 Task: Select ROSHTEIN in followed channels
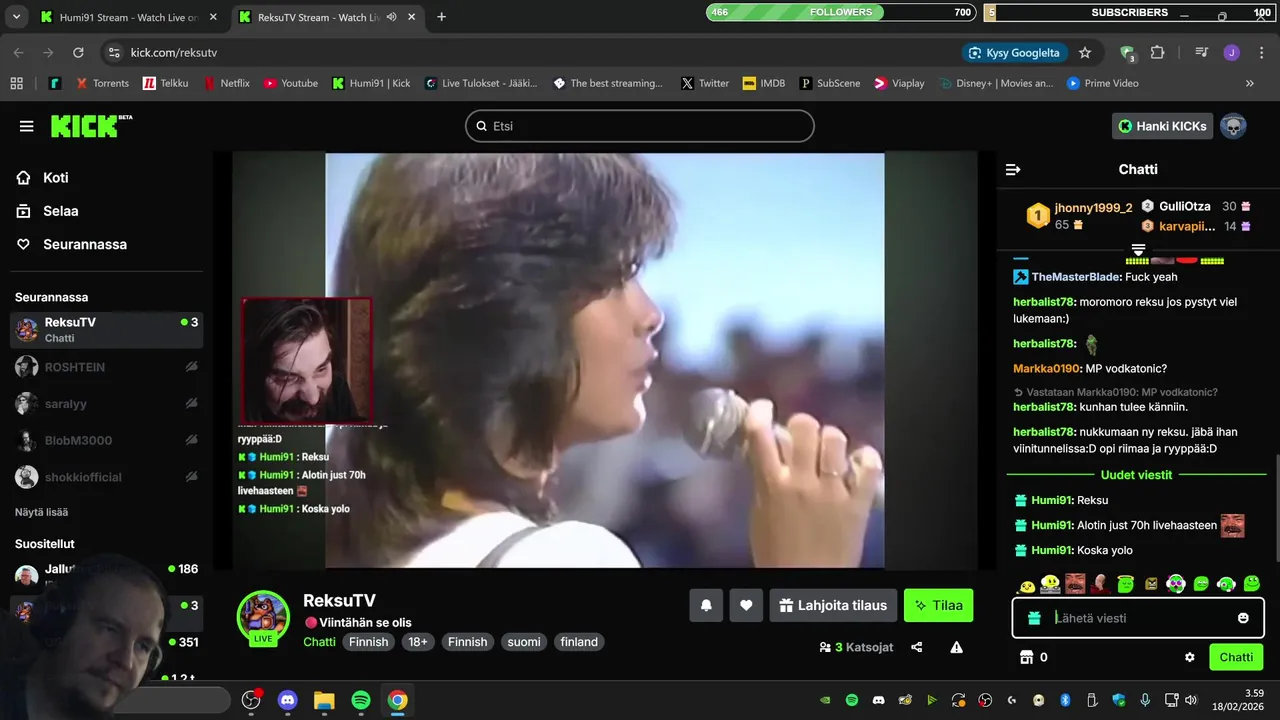(x=106, y=367)
